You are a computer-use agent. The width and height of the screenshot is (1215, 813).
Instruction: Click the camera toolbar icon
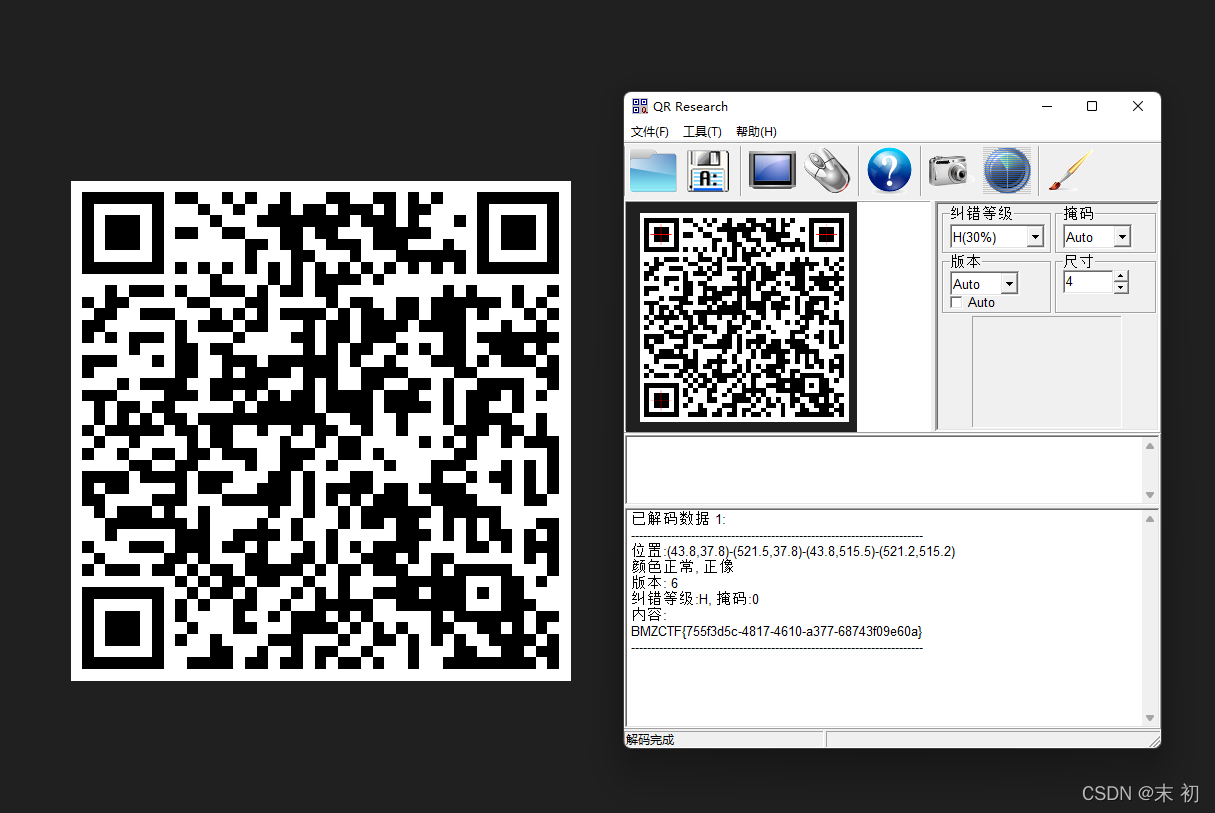click(x=948, y=171)
